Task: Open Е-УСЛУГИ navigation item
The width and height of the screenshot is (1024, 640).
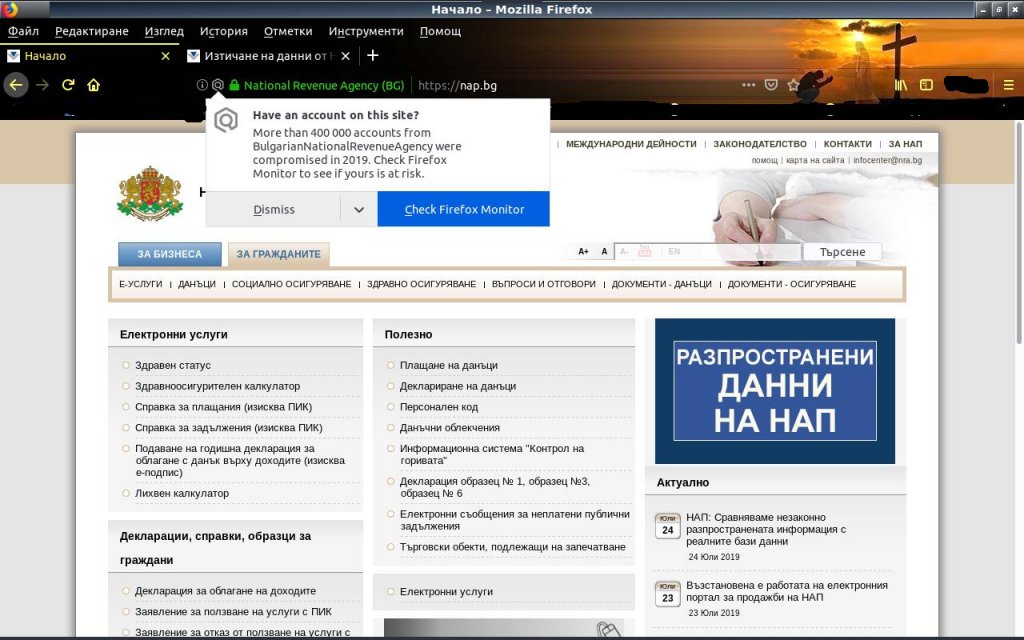Action: point(140,284)
